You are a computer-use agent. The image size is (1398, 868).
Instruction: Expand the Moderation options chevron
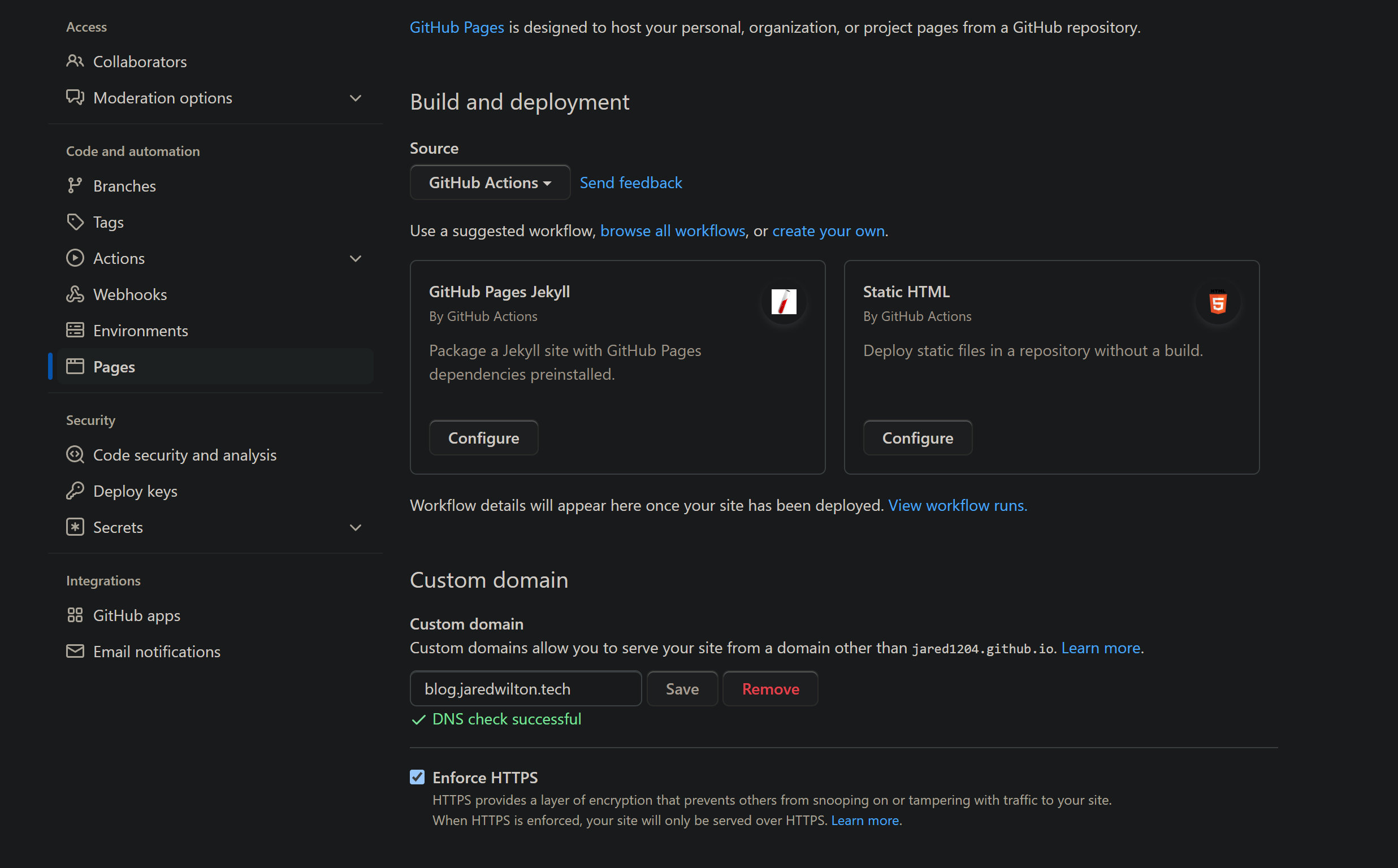point(356,98)
